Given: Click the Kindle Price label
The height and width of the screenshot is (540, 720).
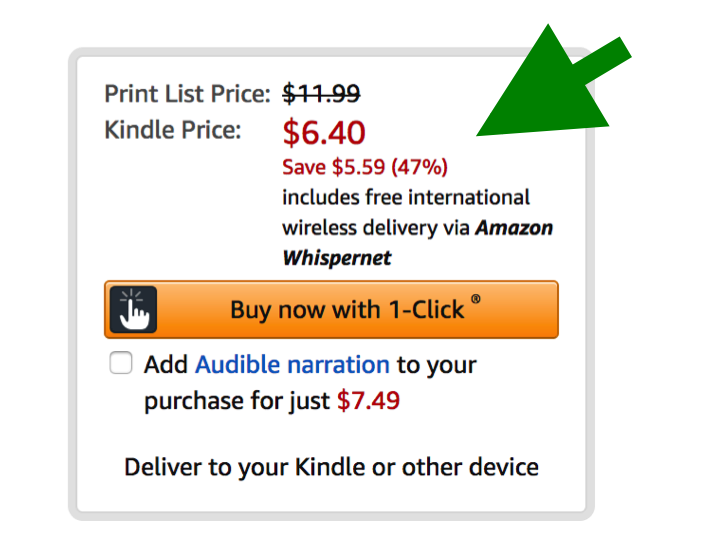Looking at the screenshot, I should click(x=173, y=130).
